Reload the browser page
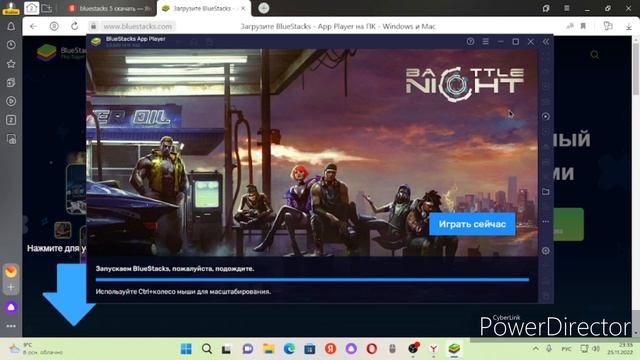The image size is (640, 360). point(74,26)
